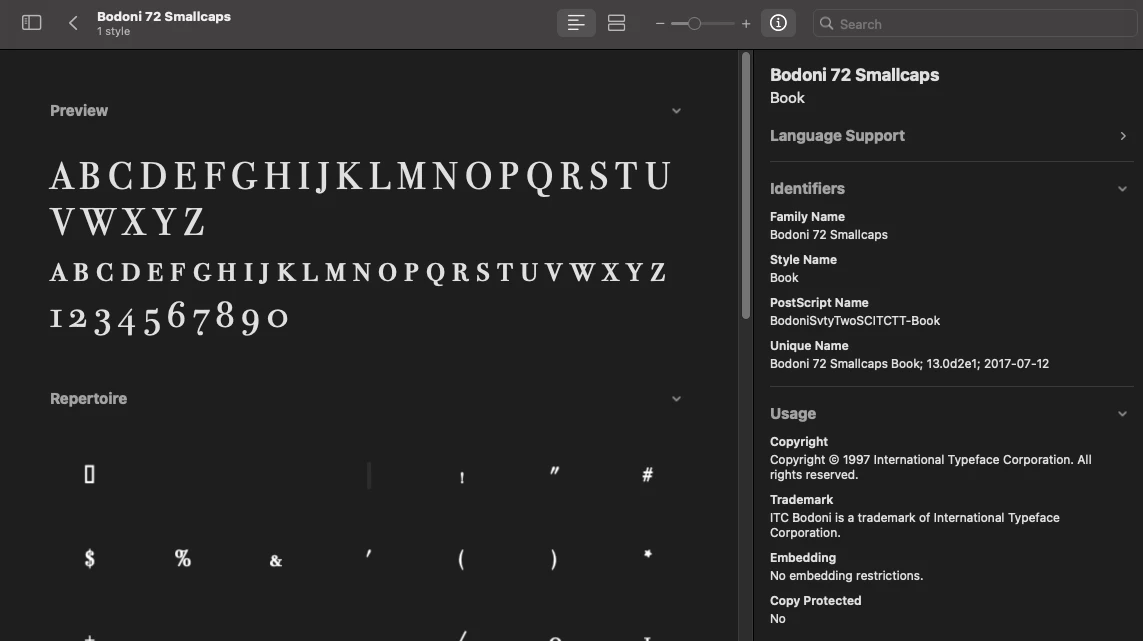The width and height of the screenshot is (1143, 641).
Task: Click the Family Name value Bodoni 72 Smallcaps
Action: (829, 235)
